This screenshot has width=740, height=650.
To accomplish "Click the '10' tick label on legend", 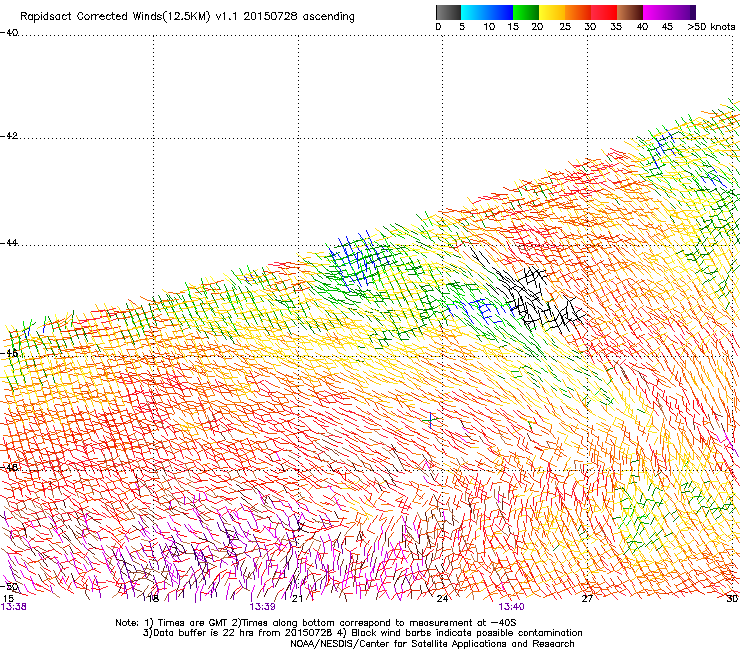I will (489, 27).
